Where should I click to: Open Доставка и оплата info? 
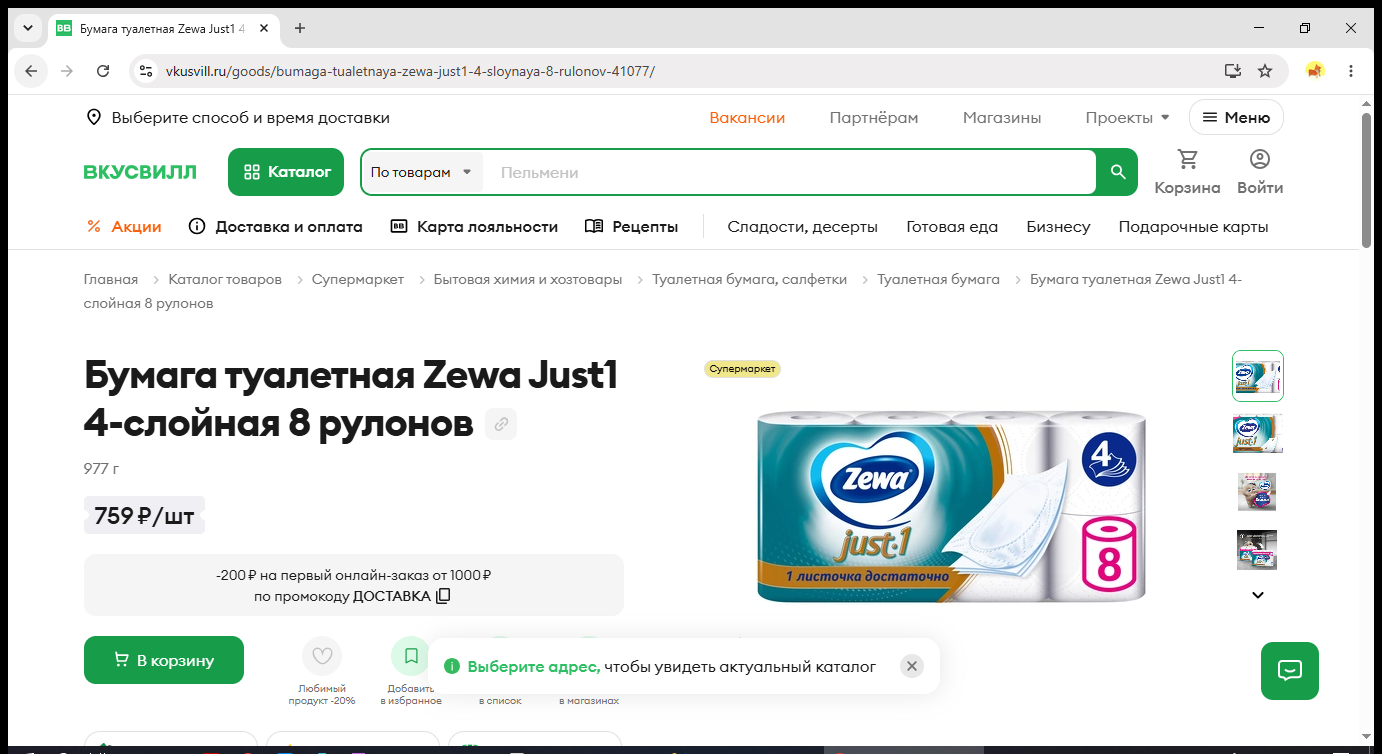pyautogui.click(x=276, y=227)
